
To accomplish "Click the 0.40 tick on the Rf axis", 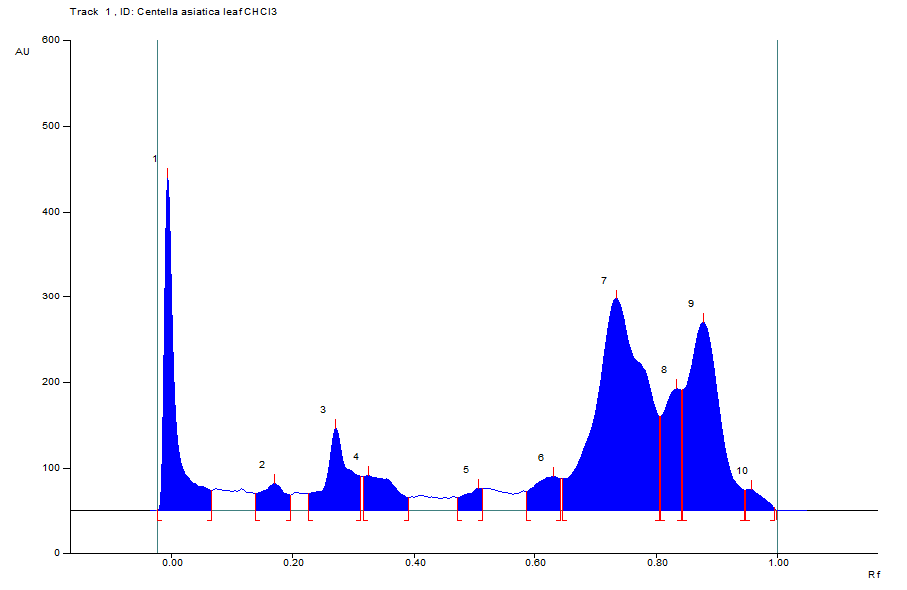I will click(x=415, y=563).
